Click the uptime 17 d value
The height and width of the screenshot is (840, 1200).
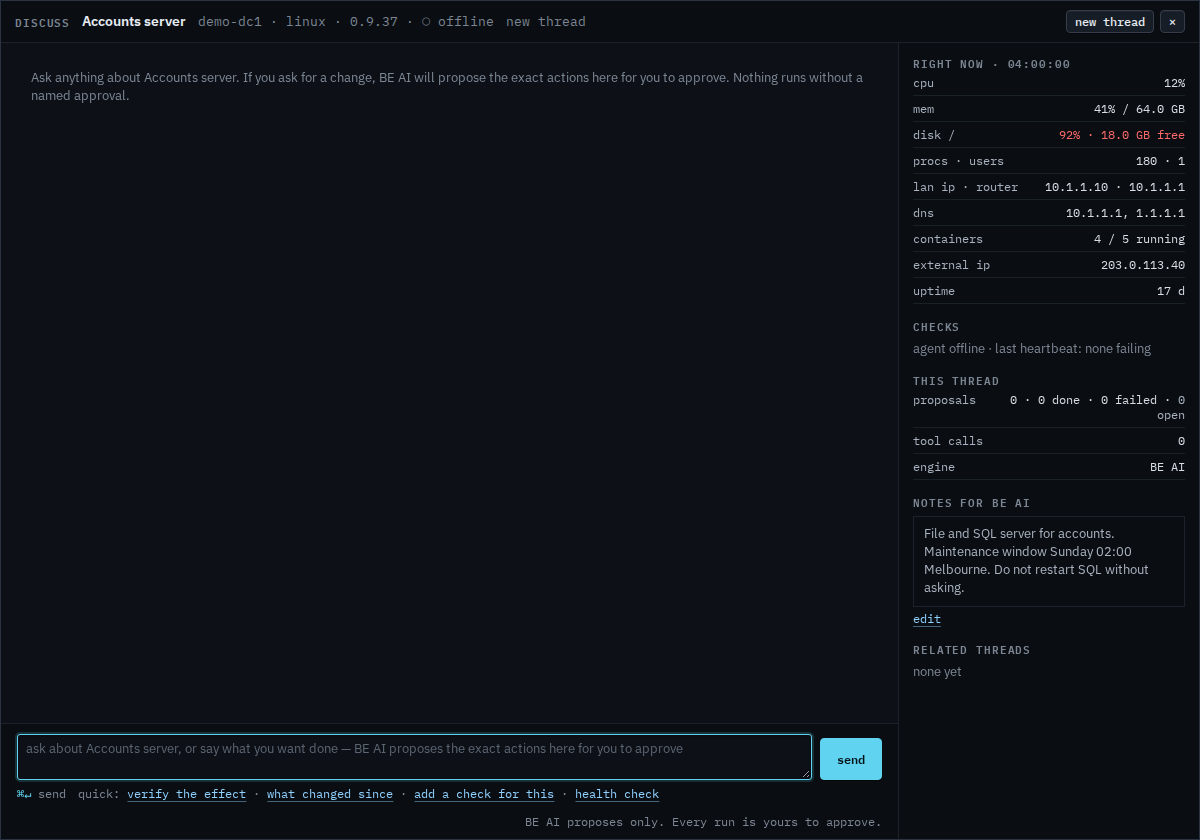(1171, 291)
